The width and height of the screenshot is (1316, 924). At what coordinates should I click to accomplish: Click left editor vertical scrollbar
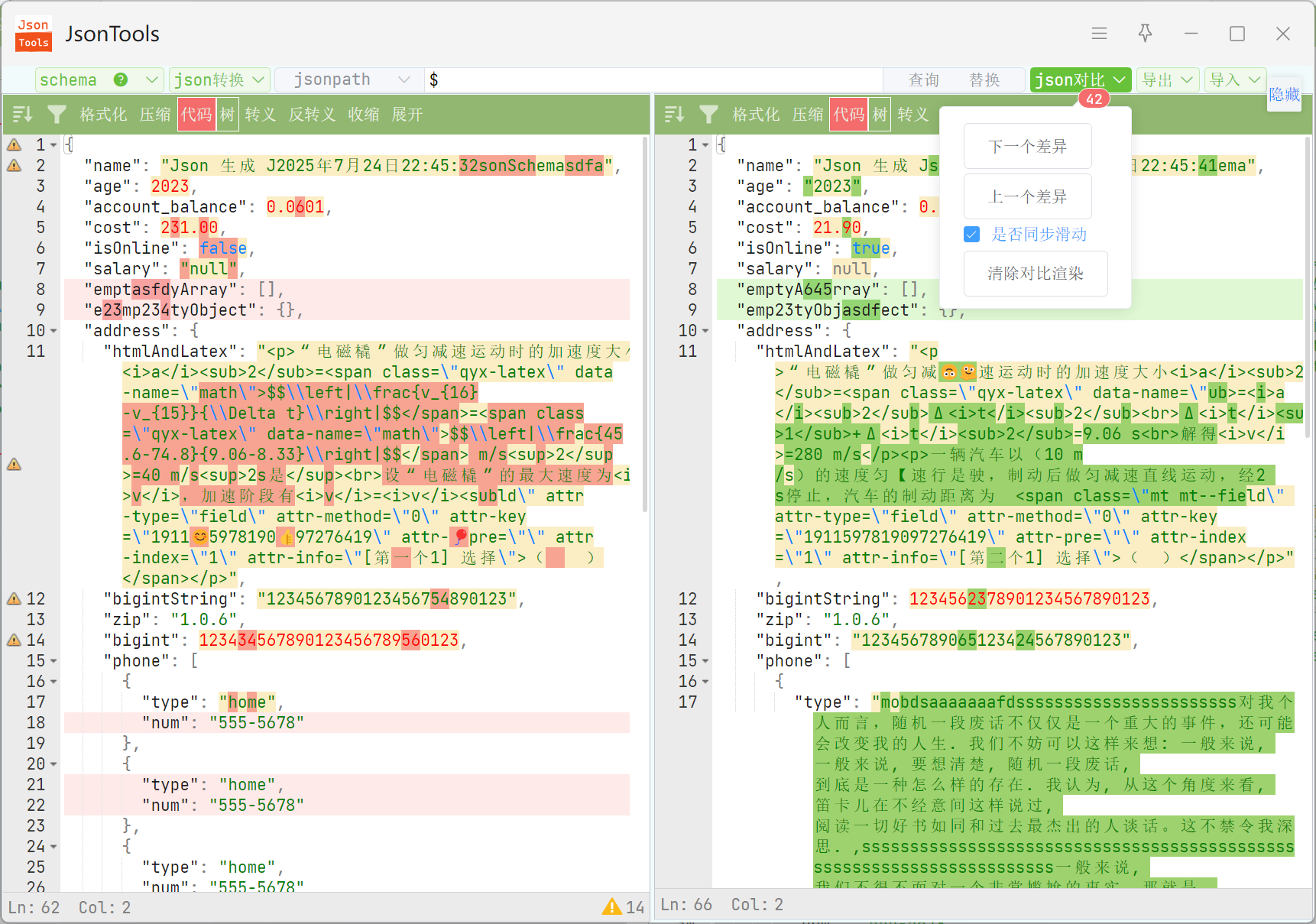click(x=646, y=323)
